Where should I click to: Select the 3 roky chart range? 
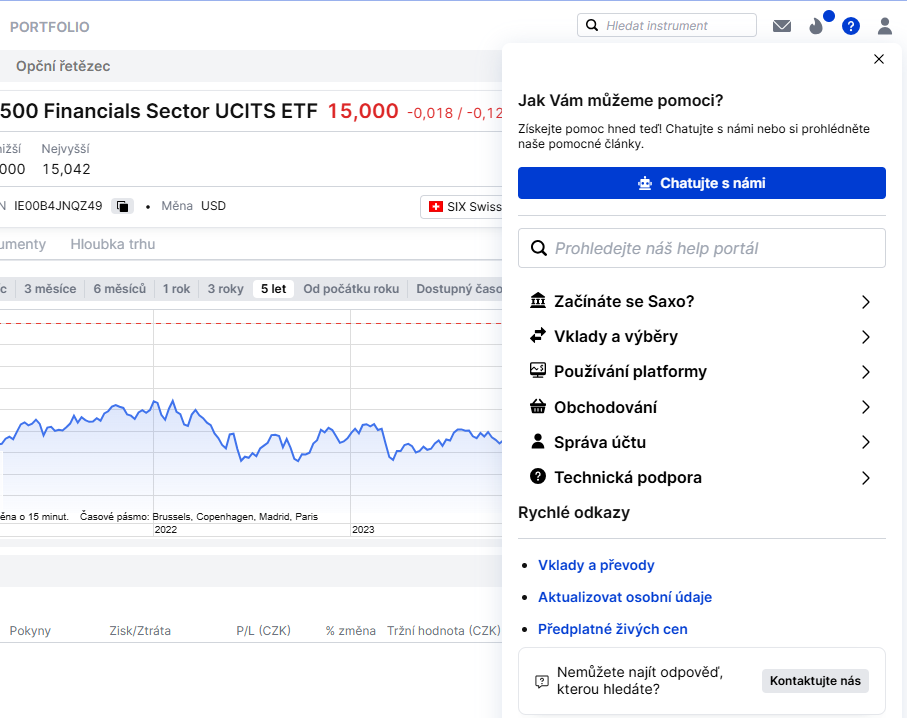point(226,289)
